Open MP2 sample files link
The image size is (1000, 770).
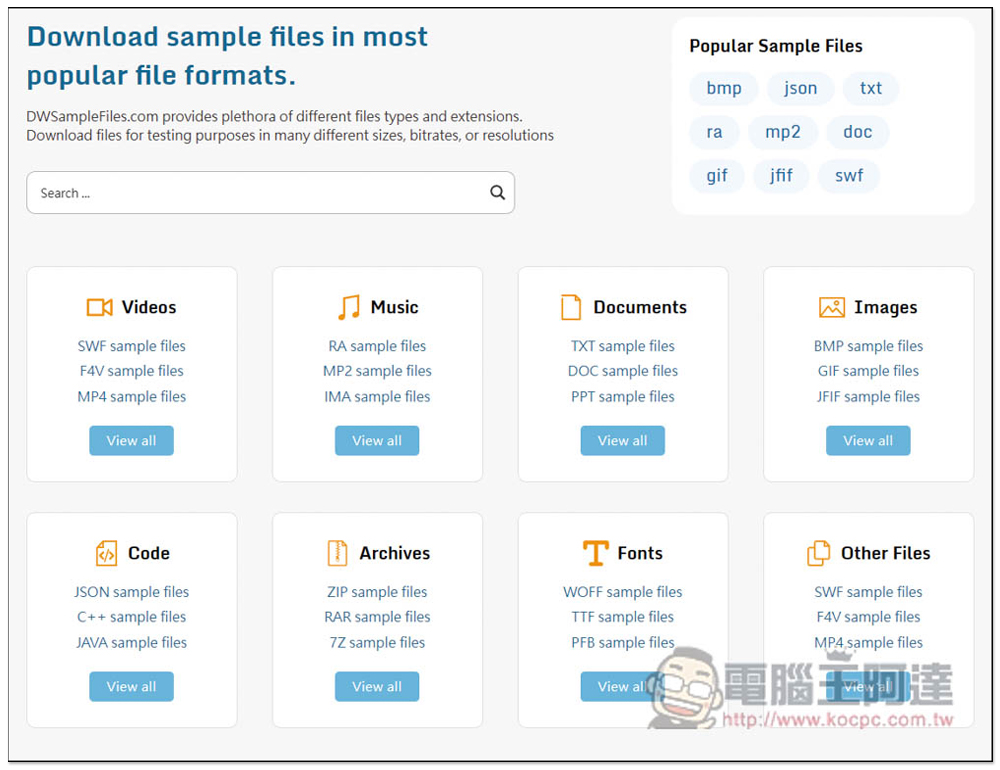377,371
